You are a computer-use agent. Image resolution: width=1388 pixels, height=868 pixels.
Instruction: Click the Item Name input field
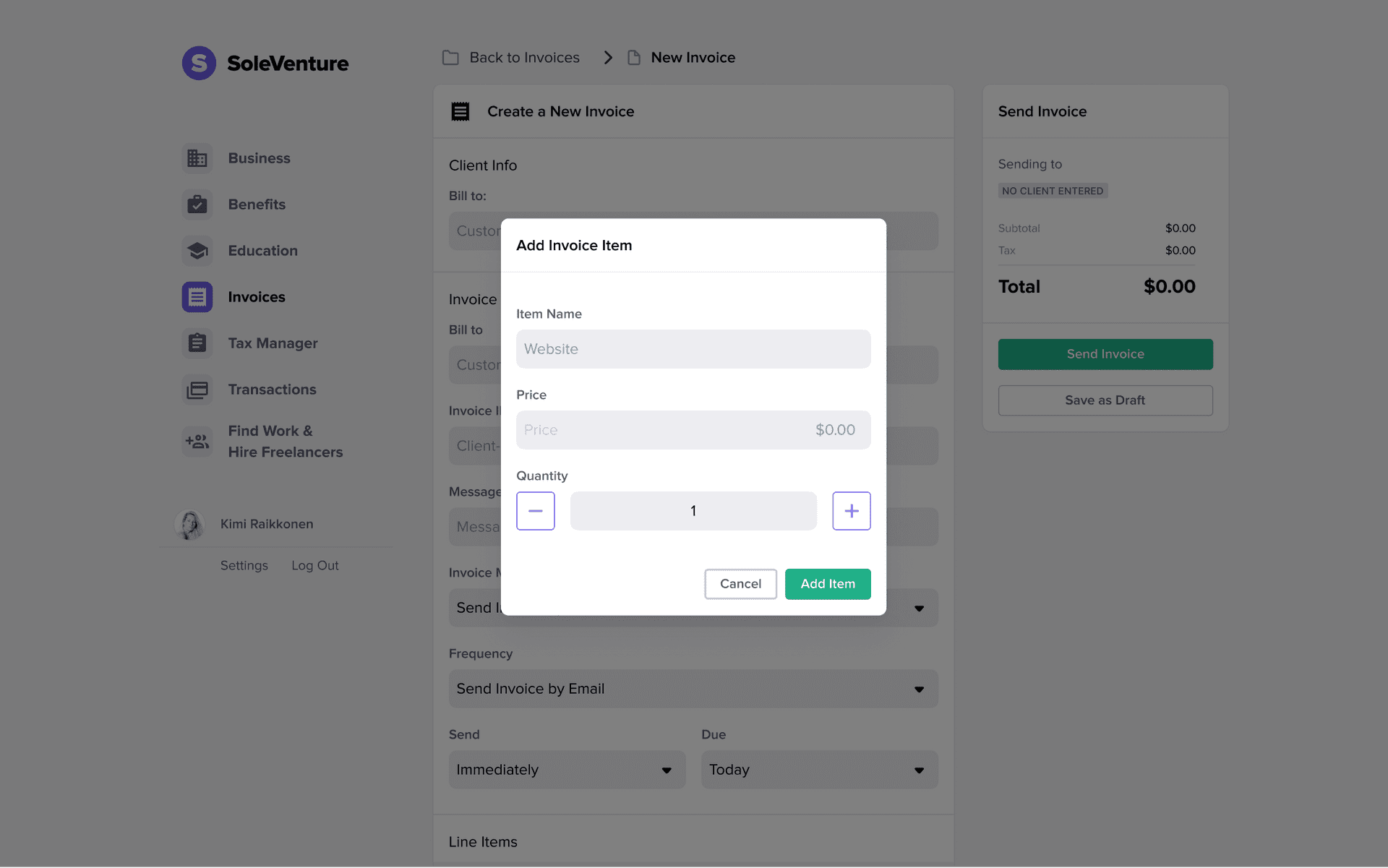(693, 349)
